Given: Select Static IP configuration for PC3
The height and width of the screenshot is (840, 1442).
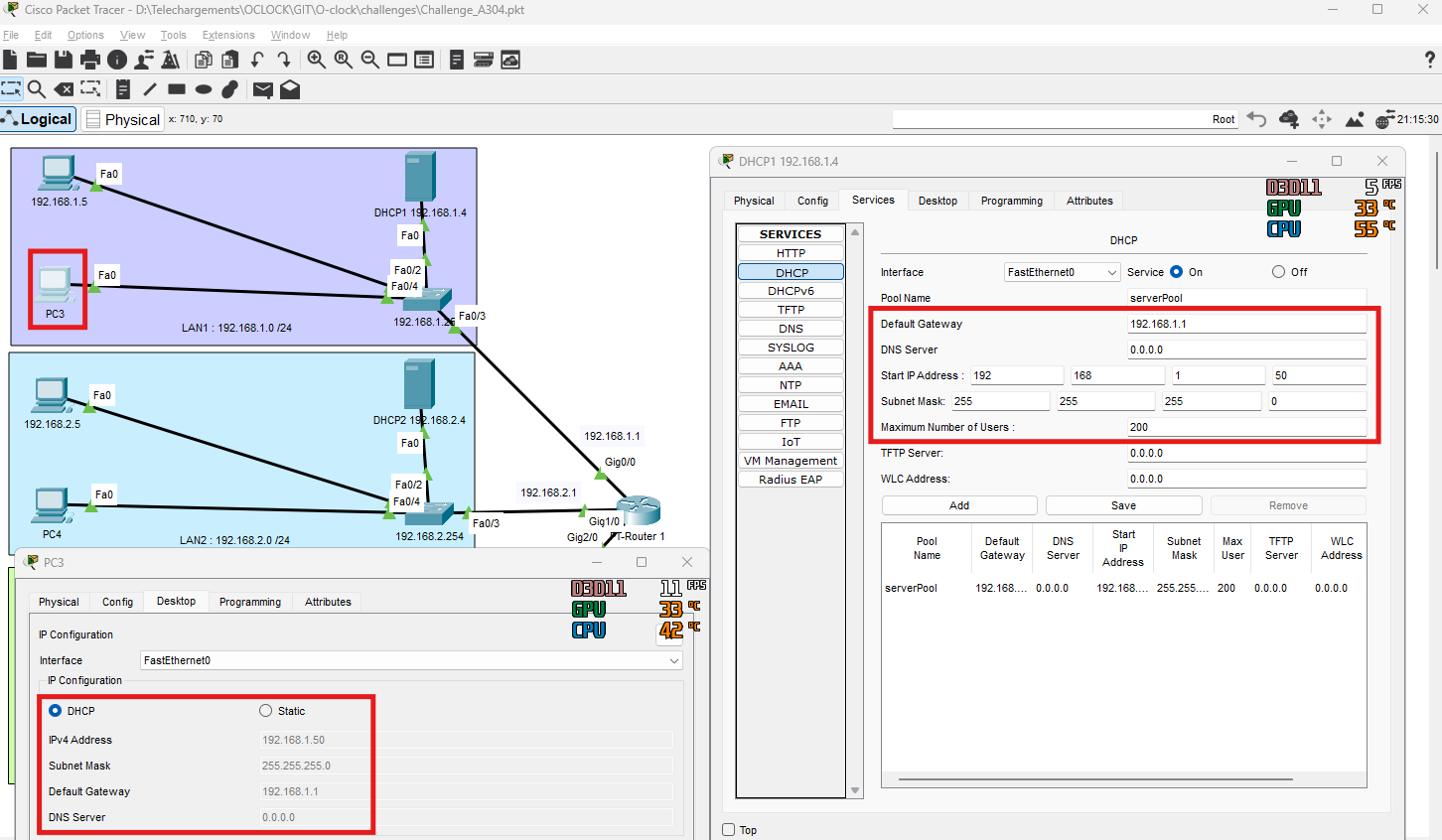Looking at the screenshot, I should click(266, 711).
